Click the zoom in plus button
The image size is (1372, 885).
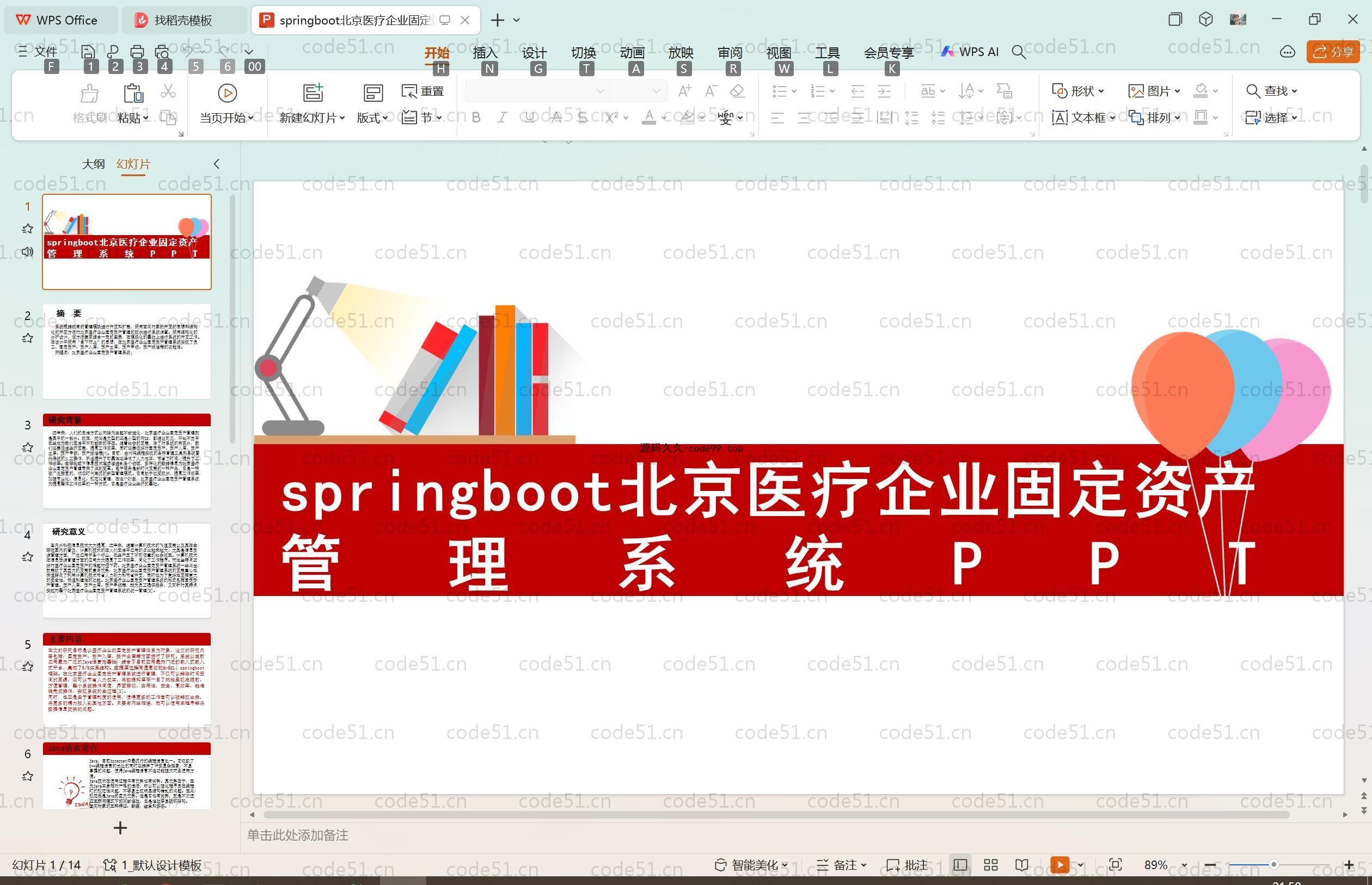coord(1349,865)
